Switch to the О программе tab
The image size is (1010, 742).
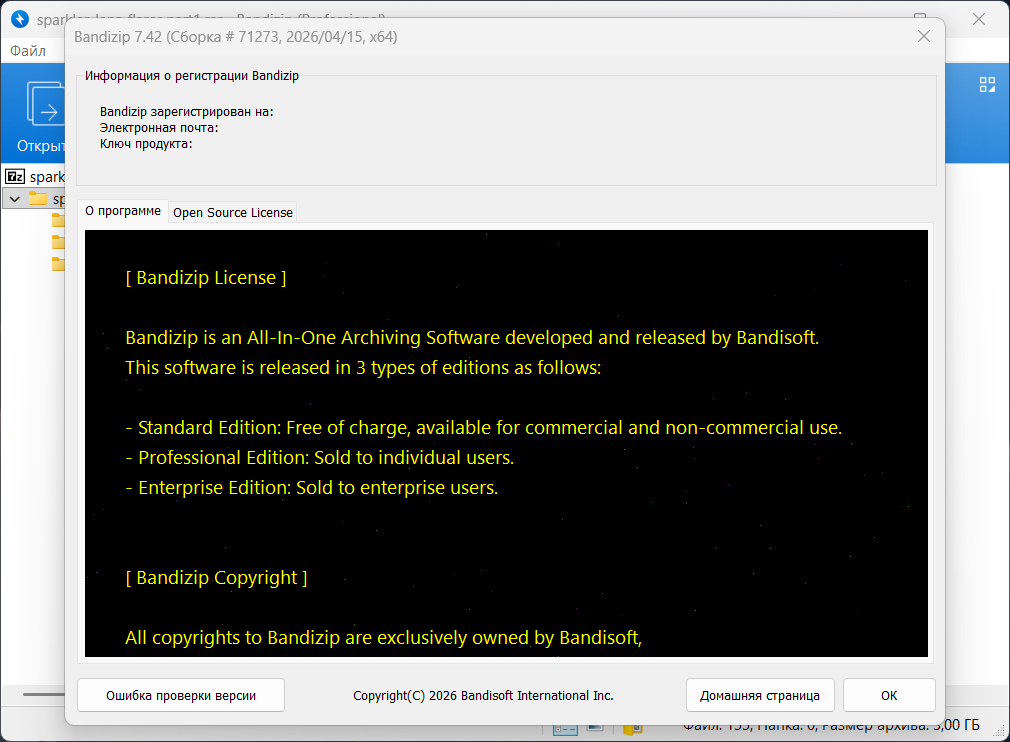click(122, 211)
